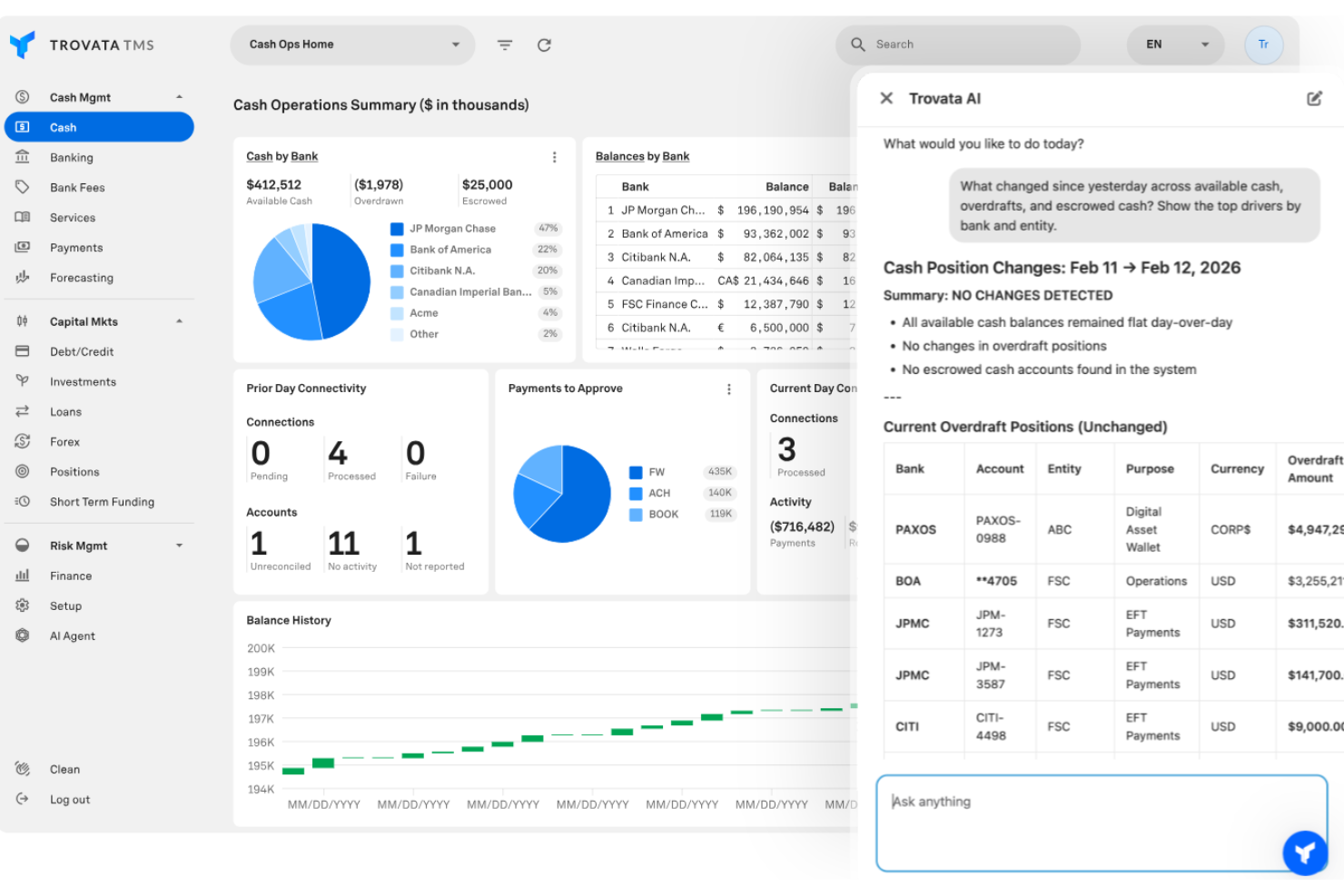
Task: Open the Balances by Bank link
Action: coord(642,156)
